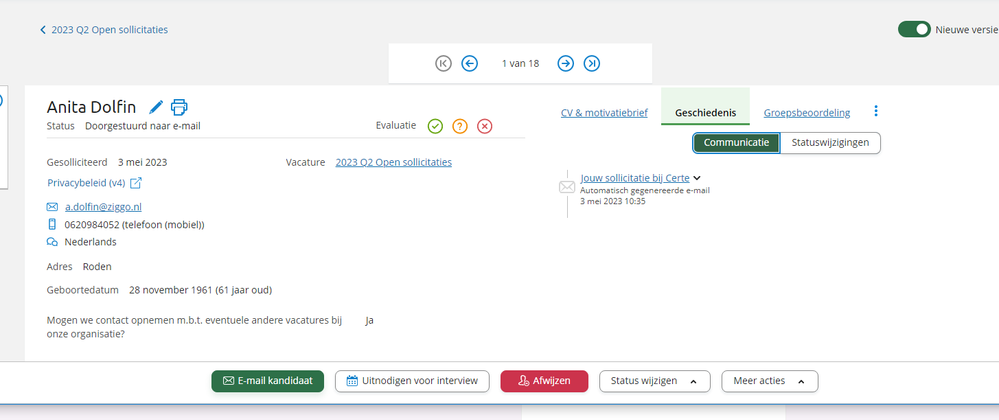The height and width of the screenshot is (420, 999).
Task: Click phone number 0620984052
Action: tap(92, 224)
